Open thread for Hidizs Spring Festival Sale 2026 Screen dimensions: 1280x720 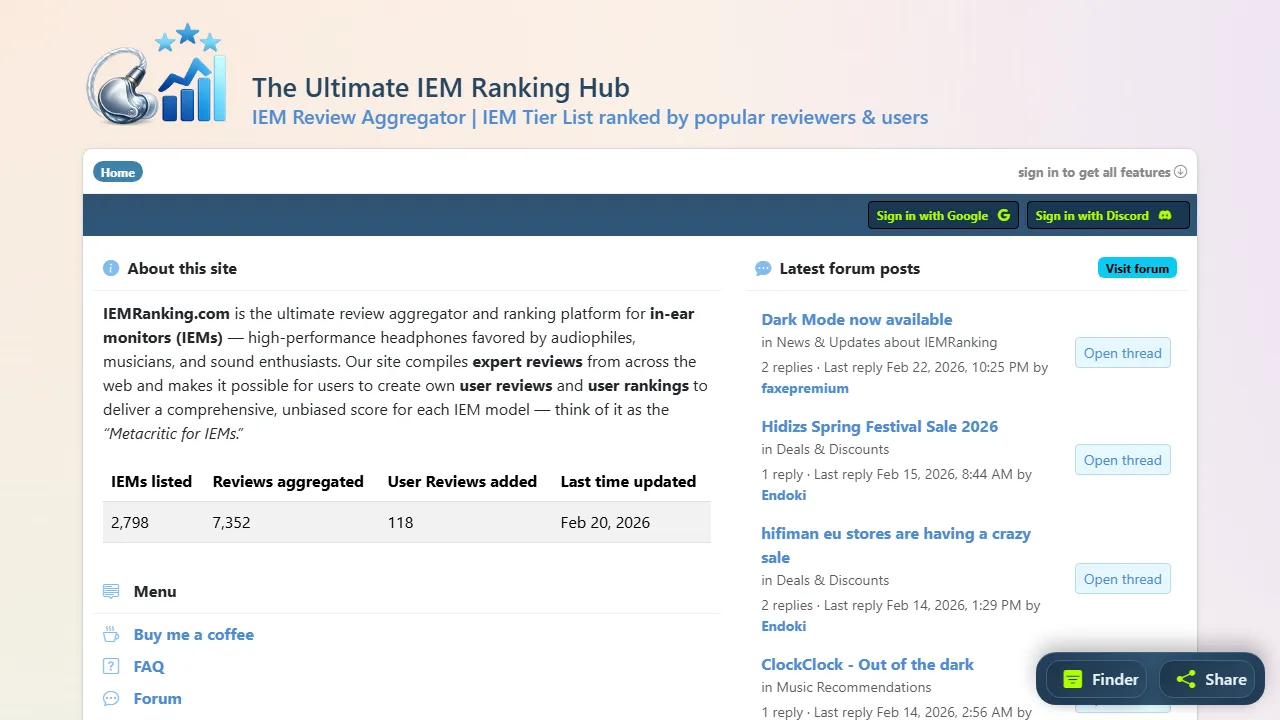1122,460
